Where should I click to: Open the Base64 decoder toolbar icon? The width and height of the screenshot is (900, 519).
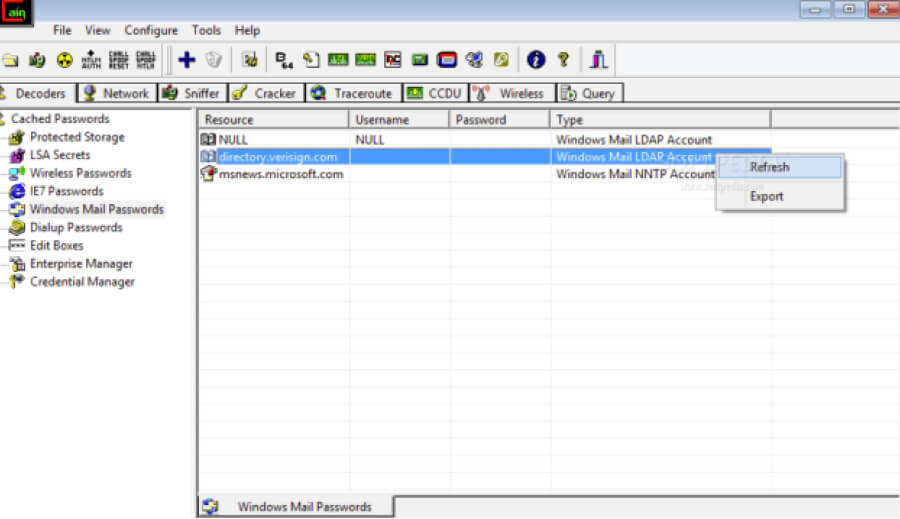284,60
